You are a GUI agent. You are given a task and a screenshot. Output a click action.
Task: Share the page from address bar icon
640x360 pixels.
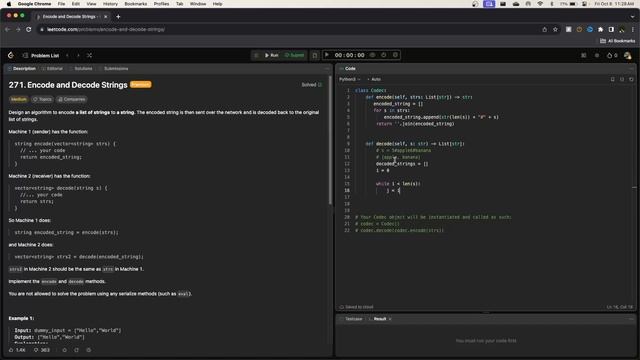click(x=544, y=29)
